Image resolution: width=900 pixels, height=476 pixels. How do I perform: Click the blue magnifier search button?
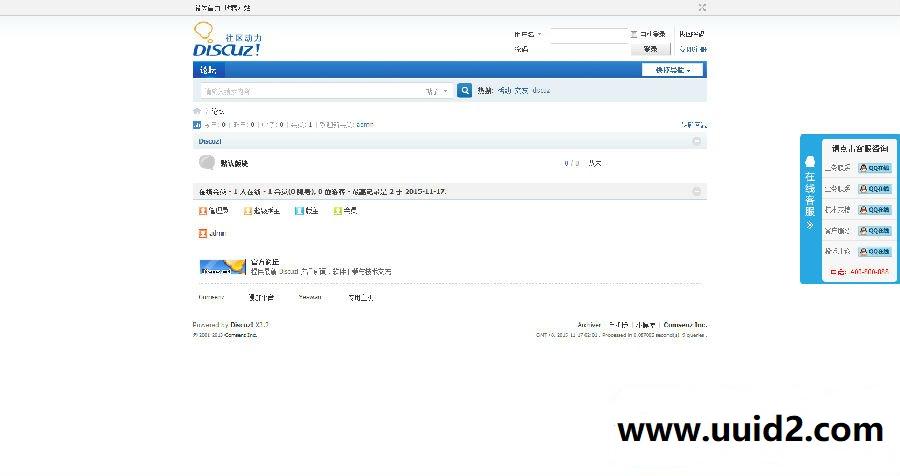coord(464,90)
